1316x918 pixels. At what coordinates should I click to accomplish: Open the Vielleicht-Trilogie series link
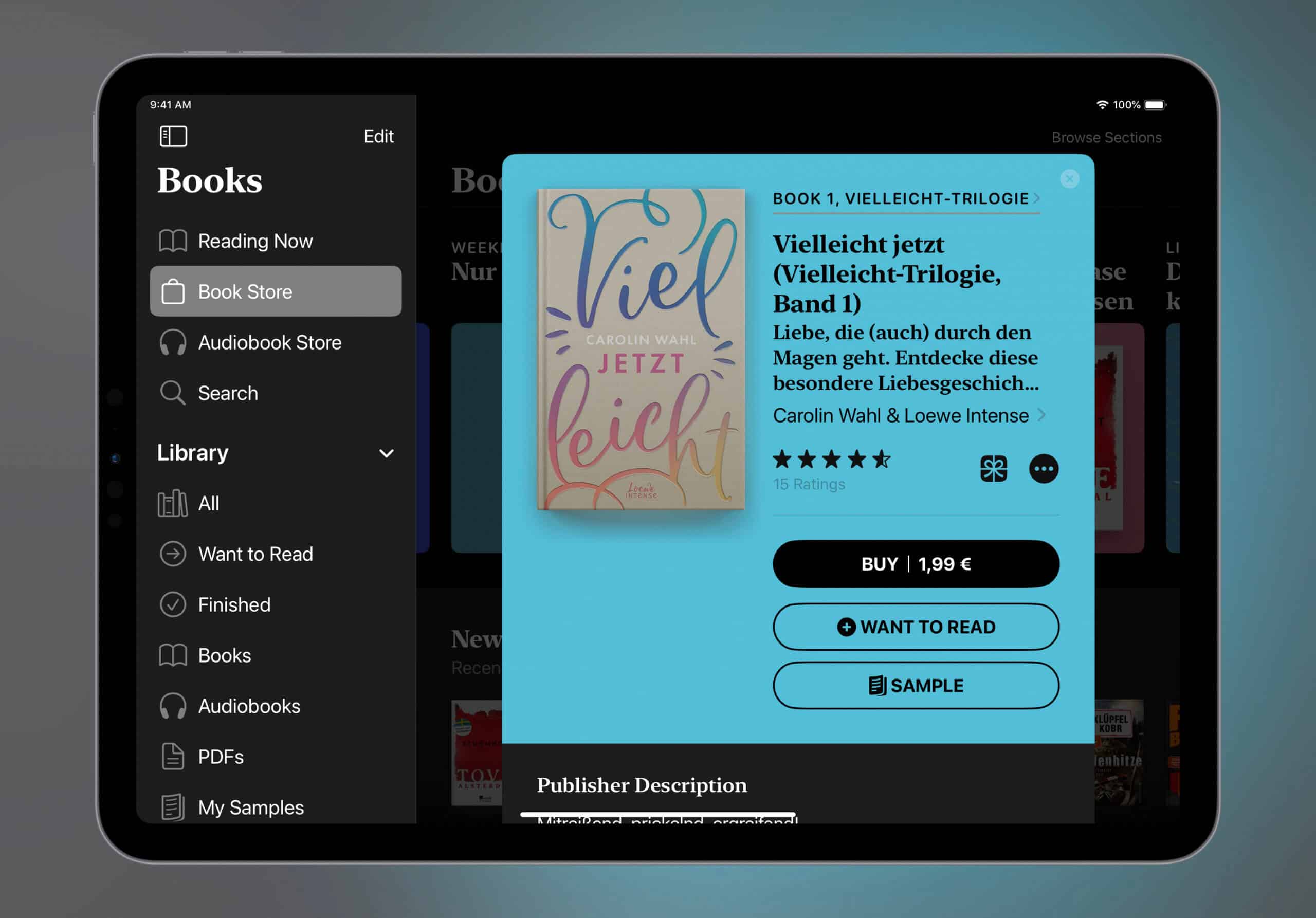tap(906, 199)
